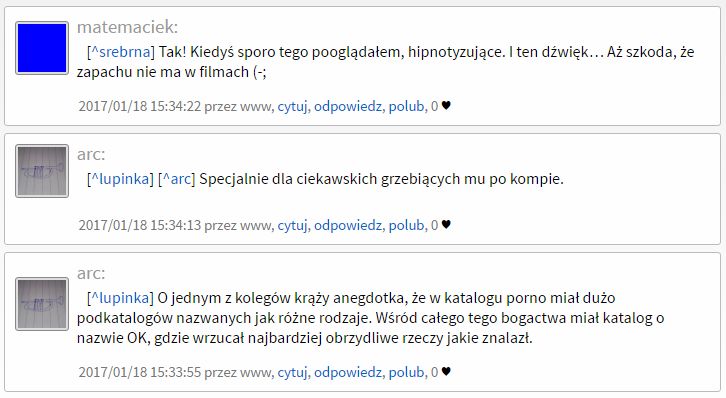Image resolution: width=726 pixels, height=398 pixels.
Task: Click the heart icon on matemaciek's post
Action: coord(446,106)
